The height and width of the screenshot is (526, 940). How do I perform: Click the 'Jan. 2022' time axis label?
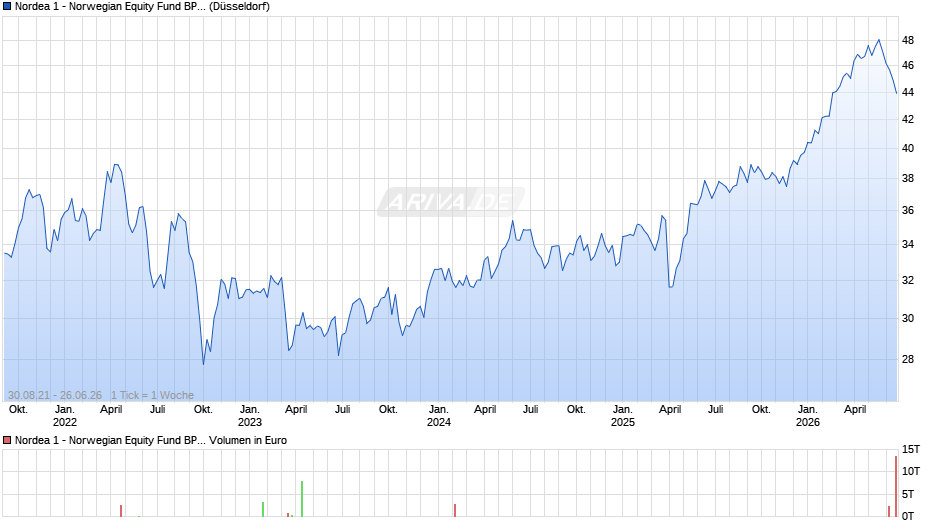tap(65, 416)
